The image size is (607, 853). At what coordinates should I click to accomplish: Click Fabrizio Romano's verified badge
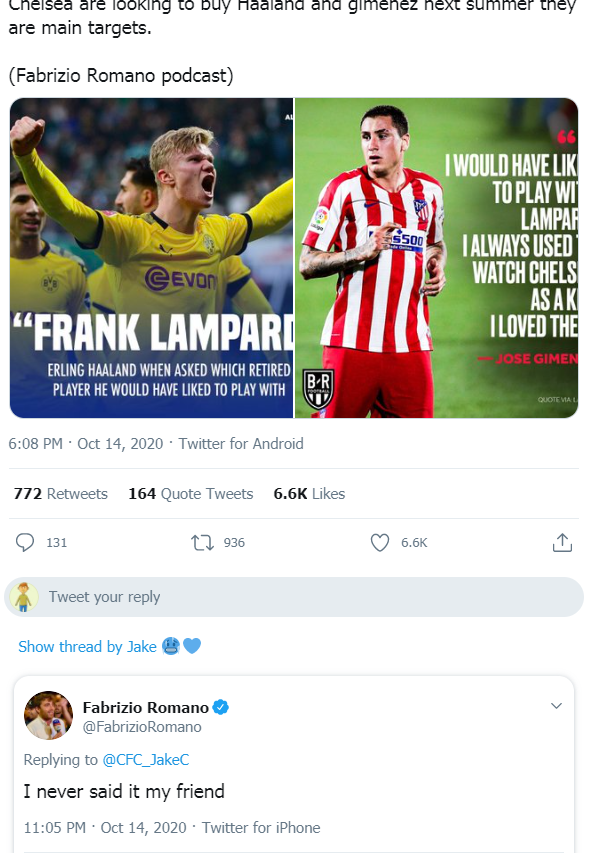pos(221,707)
